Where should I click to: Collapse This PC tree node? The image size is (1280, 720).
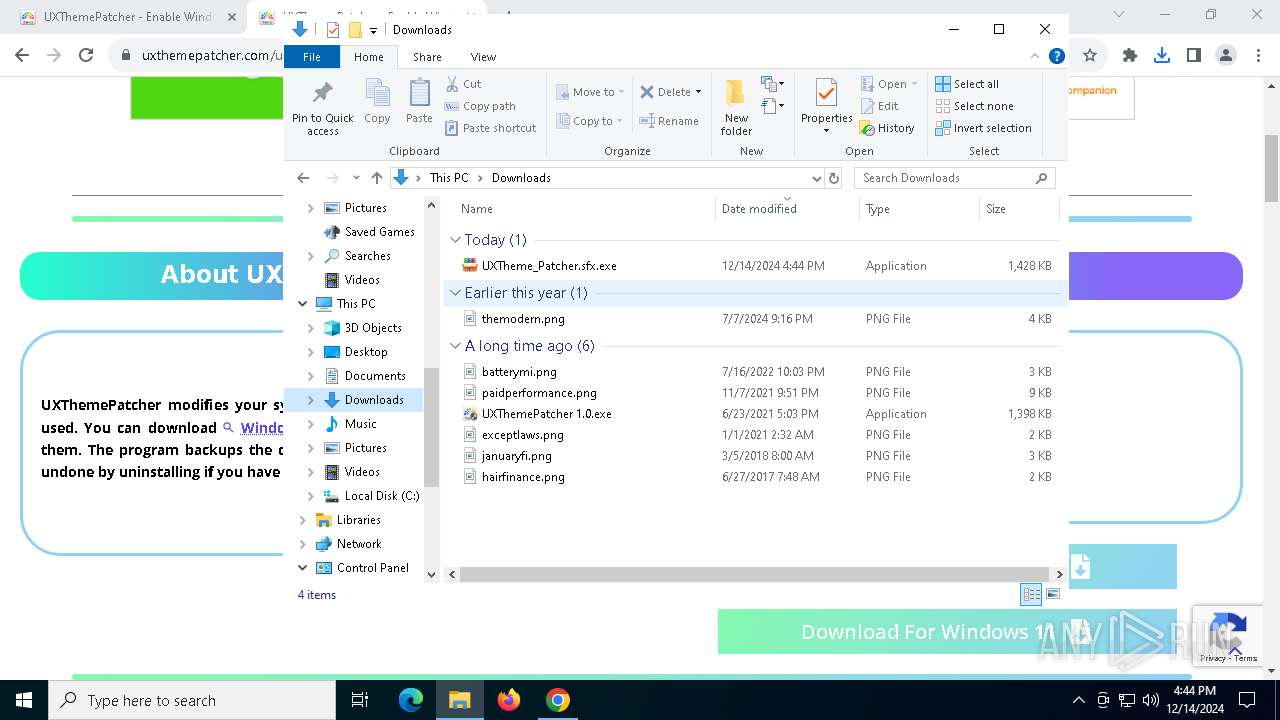click(x=303, y=304)
